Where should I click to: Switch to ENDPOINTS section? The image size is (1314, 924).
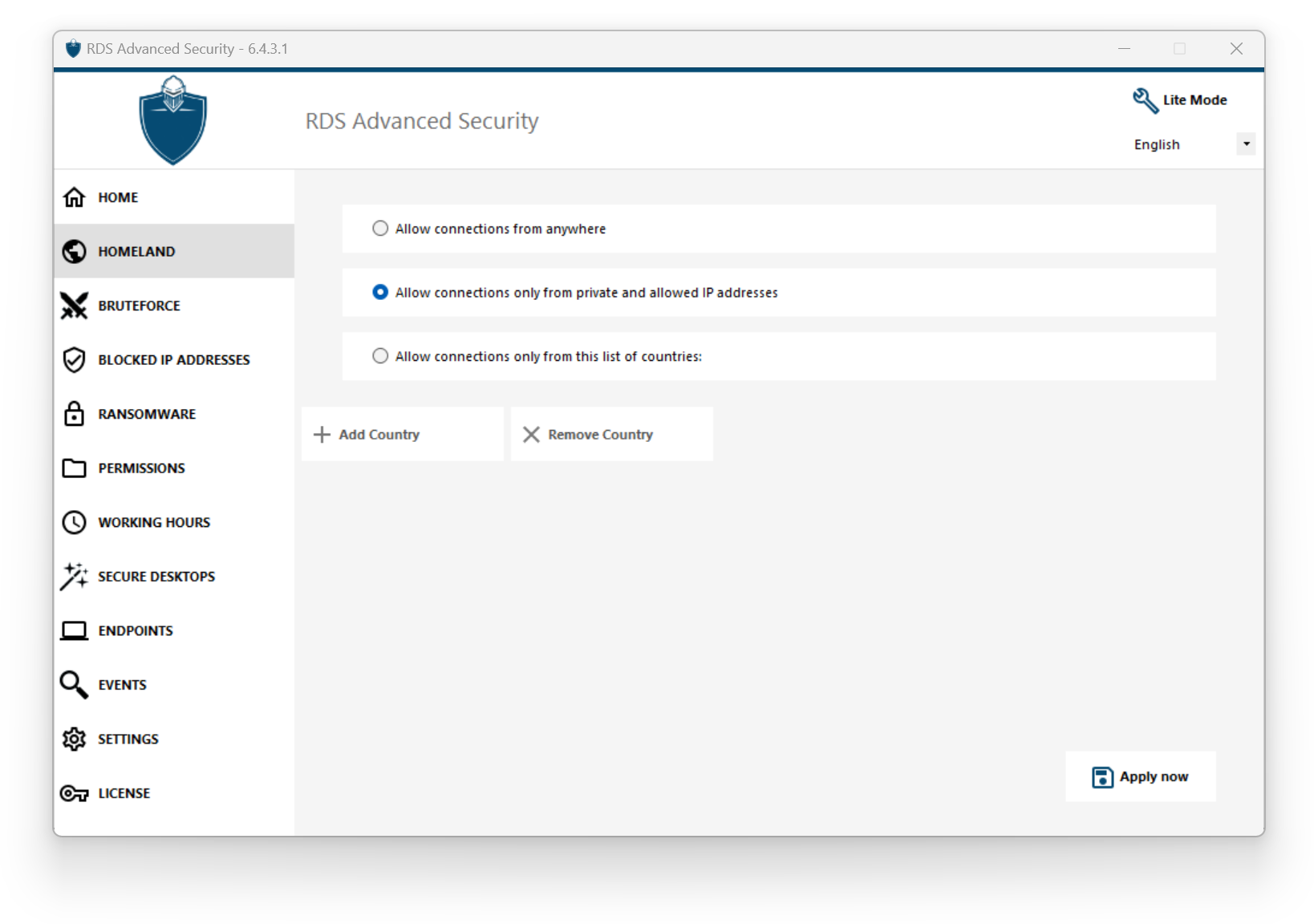pos(174,631)
